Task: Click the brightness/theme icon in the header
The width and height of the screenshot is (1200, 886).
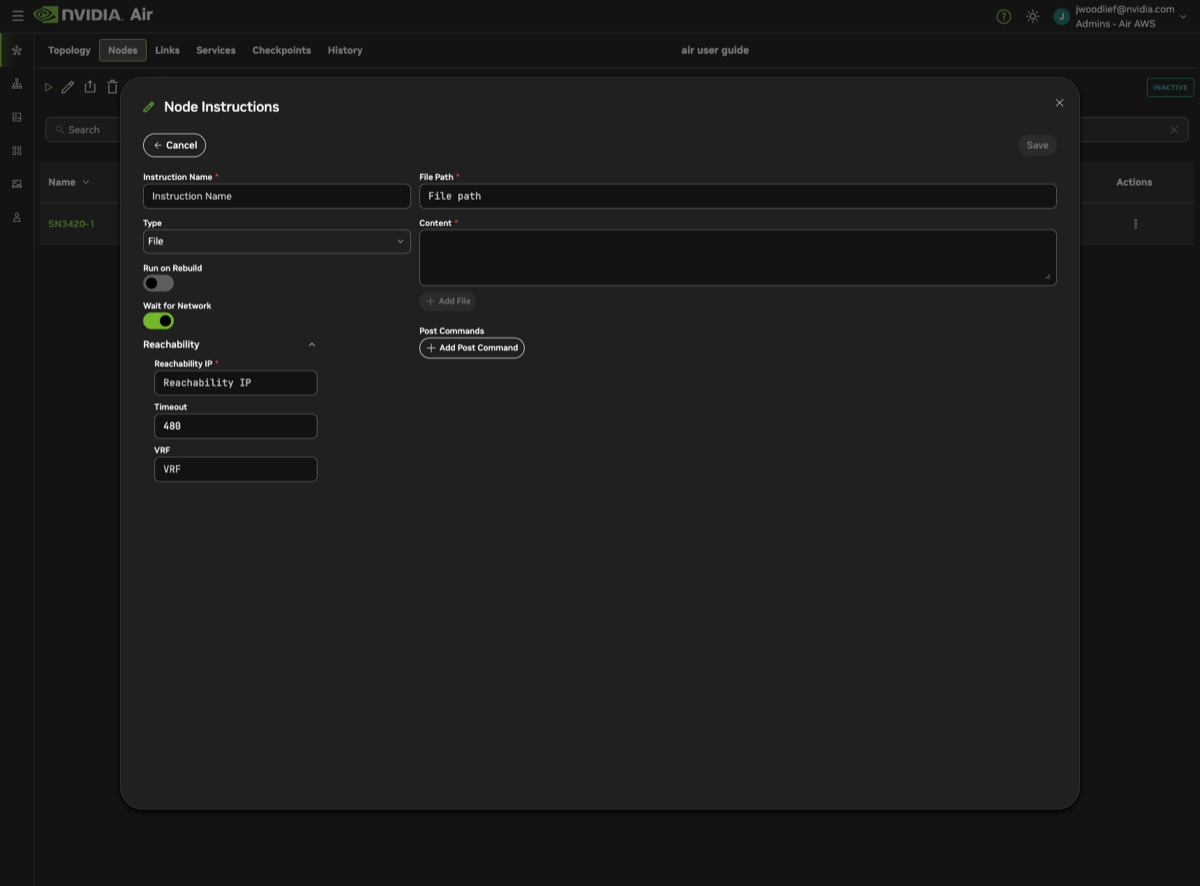Action: point(1032,16)
